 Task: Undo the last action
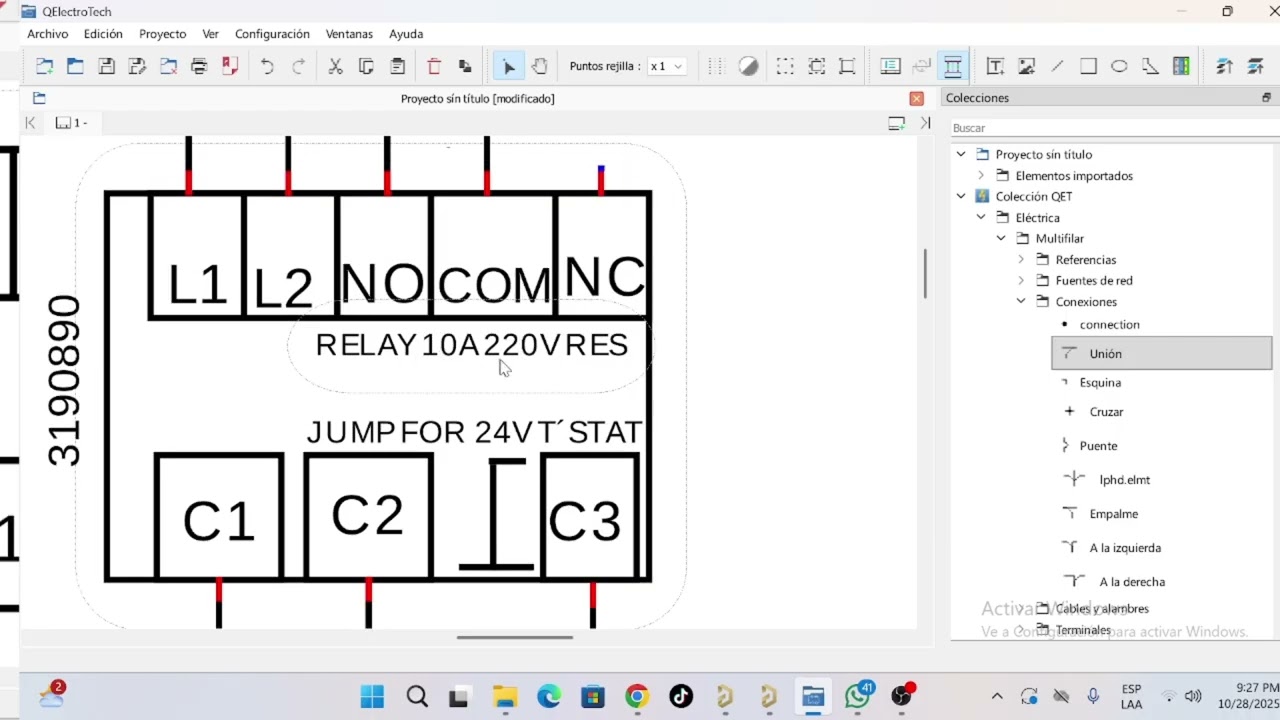pos(267,66)
